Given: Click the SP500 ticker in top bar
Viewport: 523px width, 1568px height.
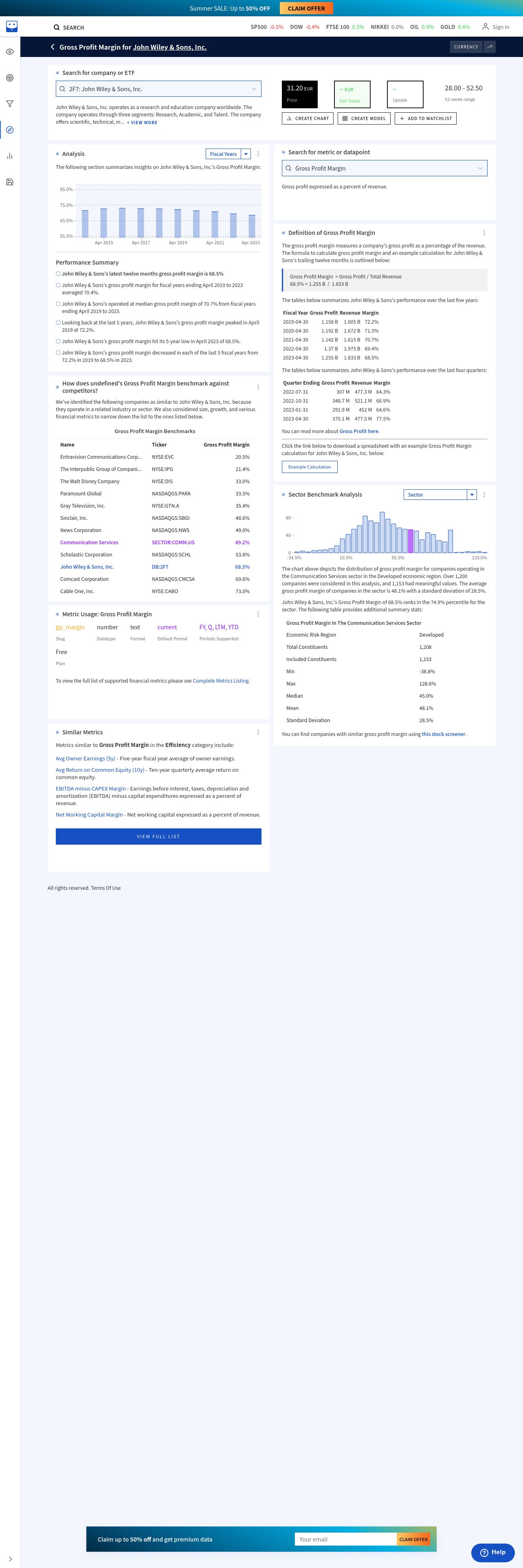Looking at the screenshot, I should (x=267, y=27).
